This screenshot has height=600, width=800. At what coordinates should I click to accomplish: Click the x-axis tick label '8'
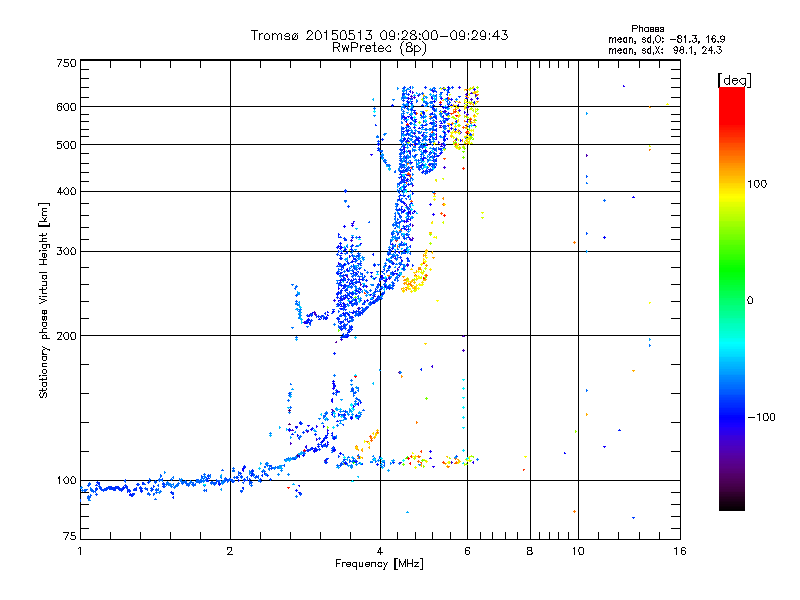point(530,551)
